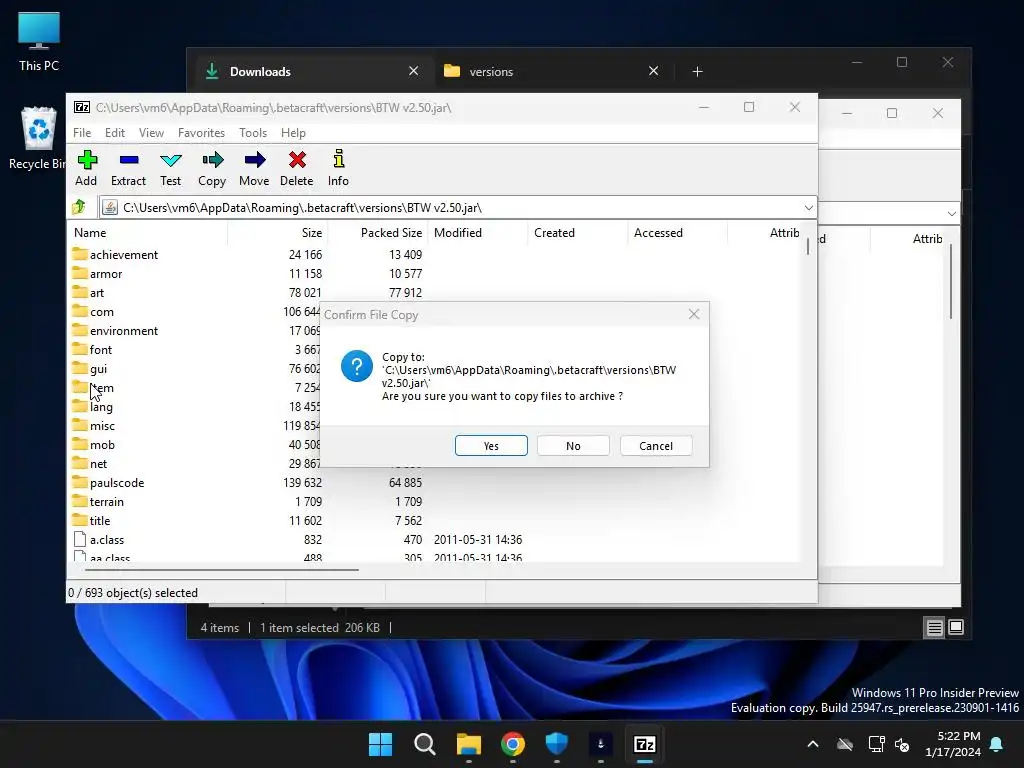Select the achievement folder icon
This screenshot has width=1024, height=768.
[80, 254]
